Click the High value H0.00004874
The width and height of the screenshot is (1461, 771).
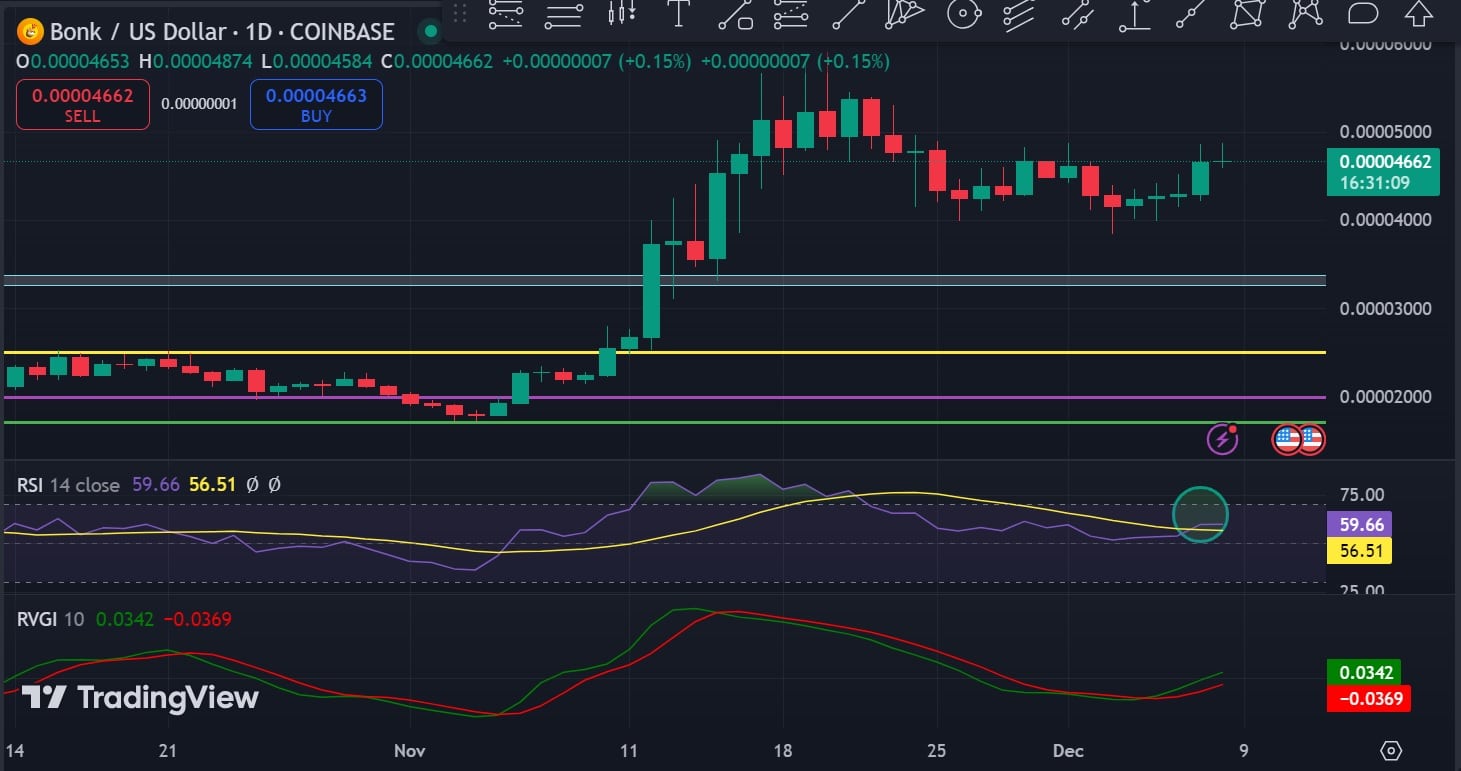(x=196, y=61)
